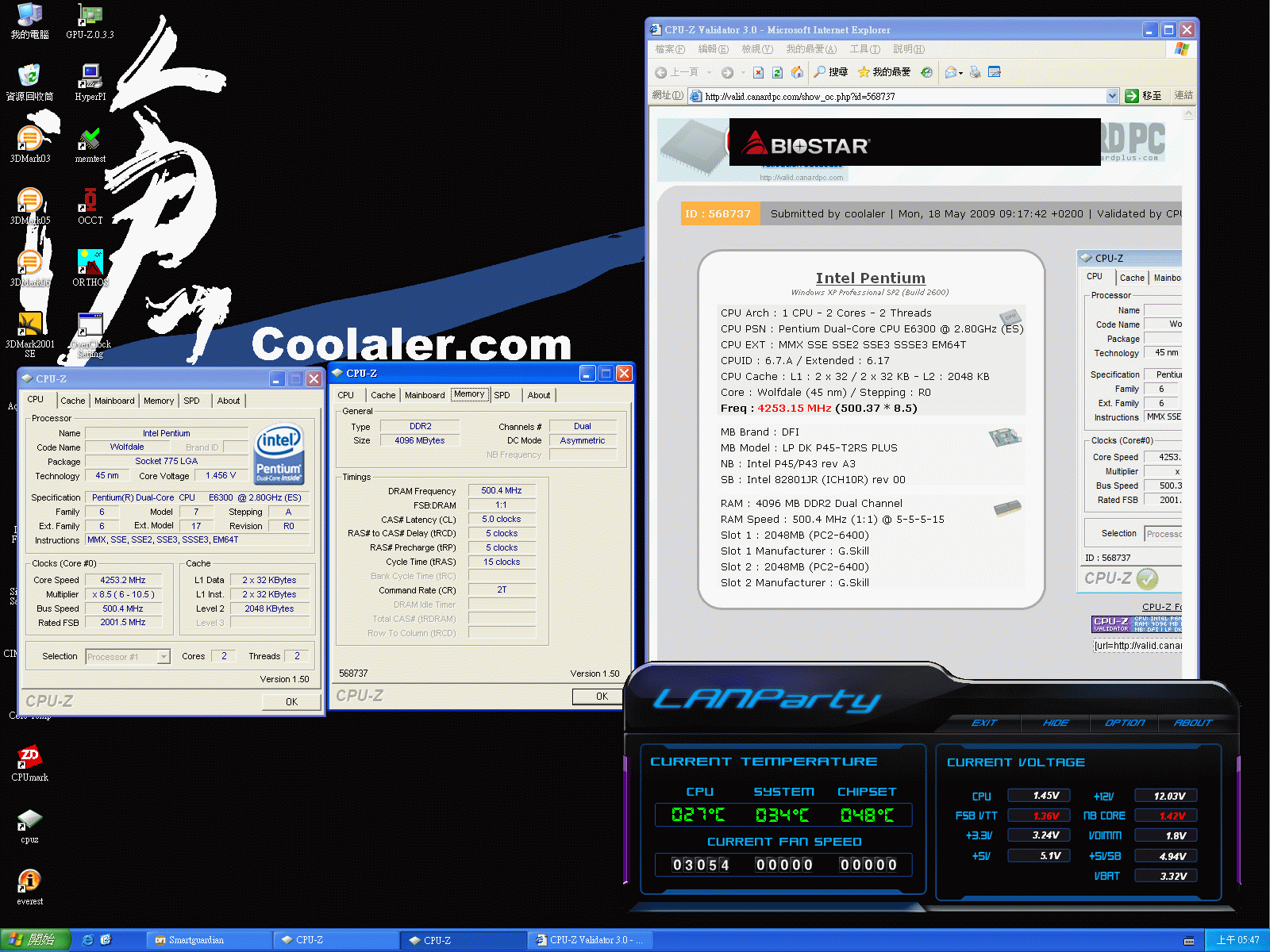Click the BIOSTAR banner advertisement
This screenshot has height=952, width=1270.
pyautogui.click(x=914, y=142)
